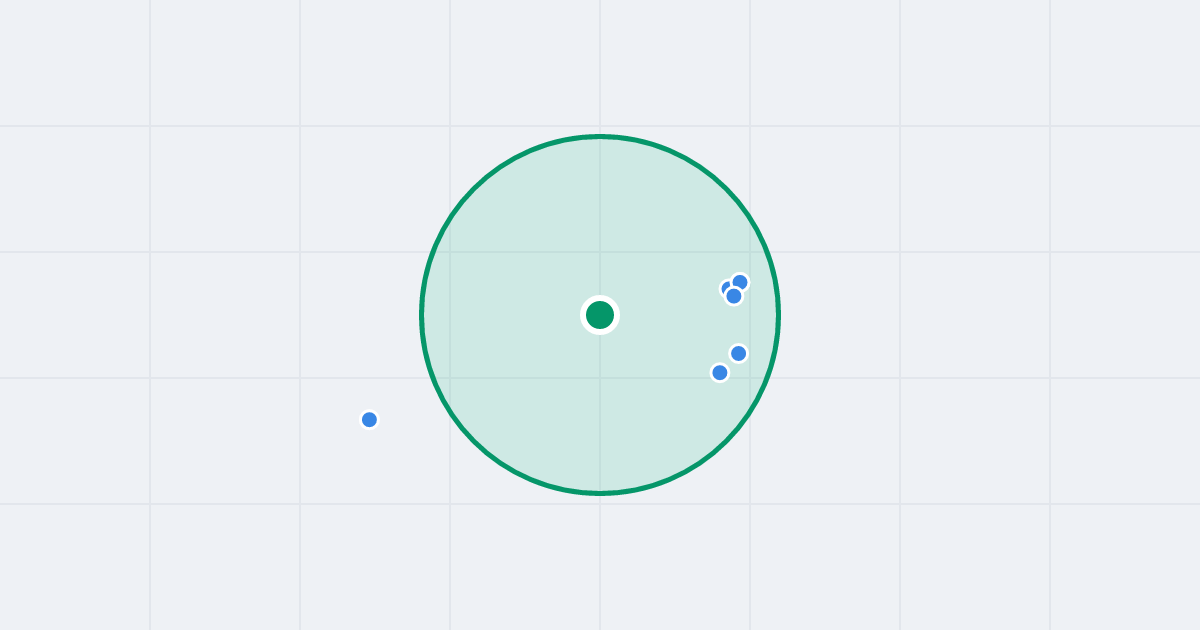Click the vertical gridline above the circle's top
The height and width of the screenshot is (630, 1200).
click(600, 65)
